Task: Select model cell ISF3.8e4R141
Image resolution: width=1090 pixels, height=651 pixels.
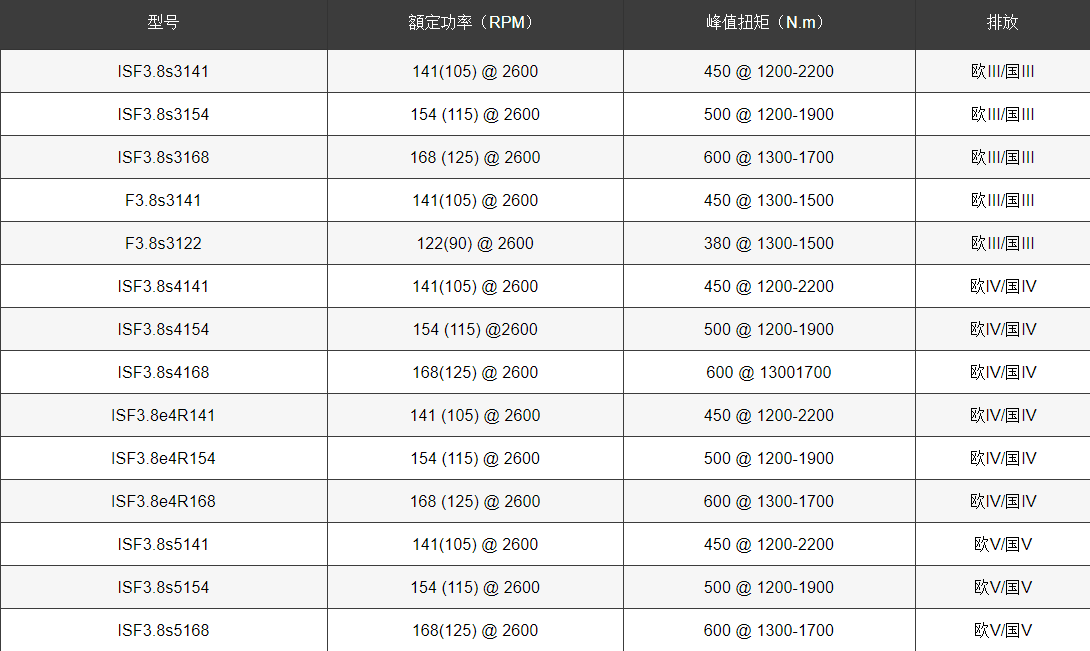Action: click(163, 416)
